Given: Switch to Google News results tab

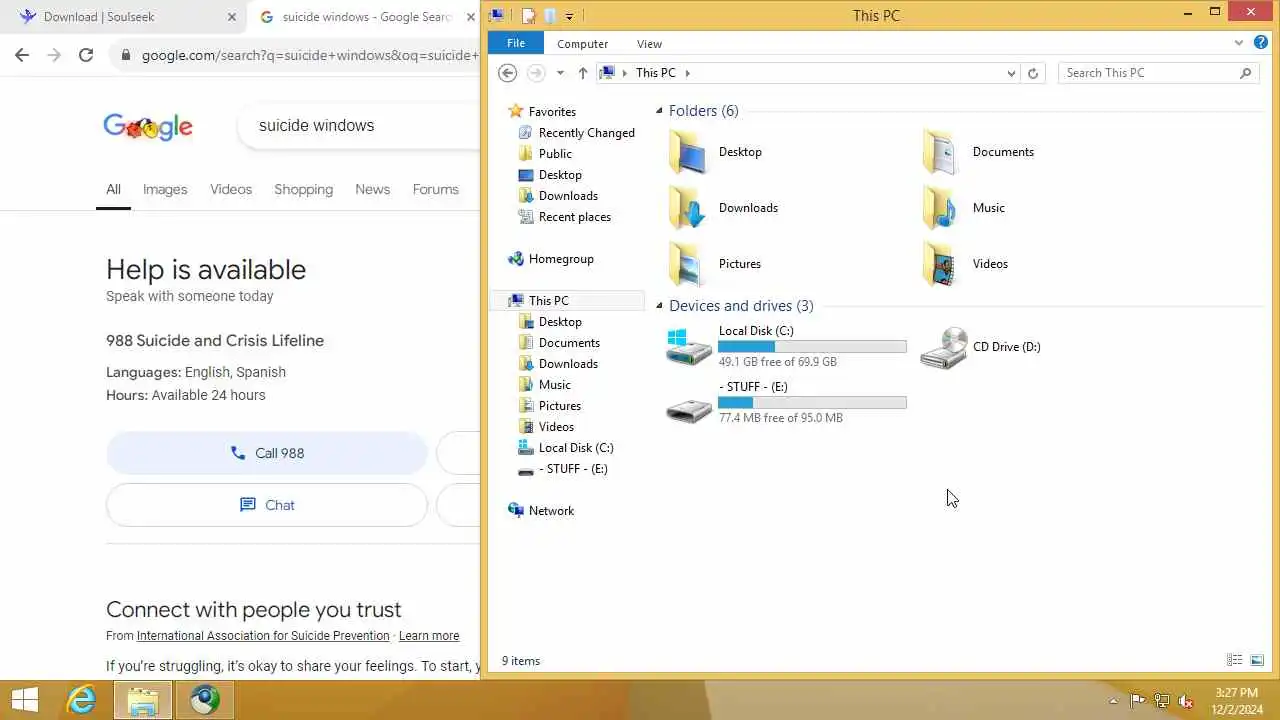Looking at the screenshot, I should click(372, 189).
